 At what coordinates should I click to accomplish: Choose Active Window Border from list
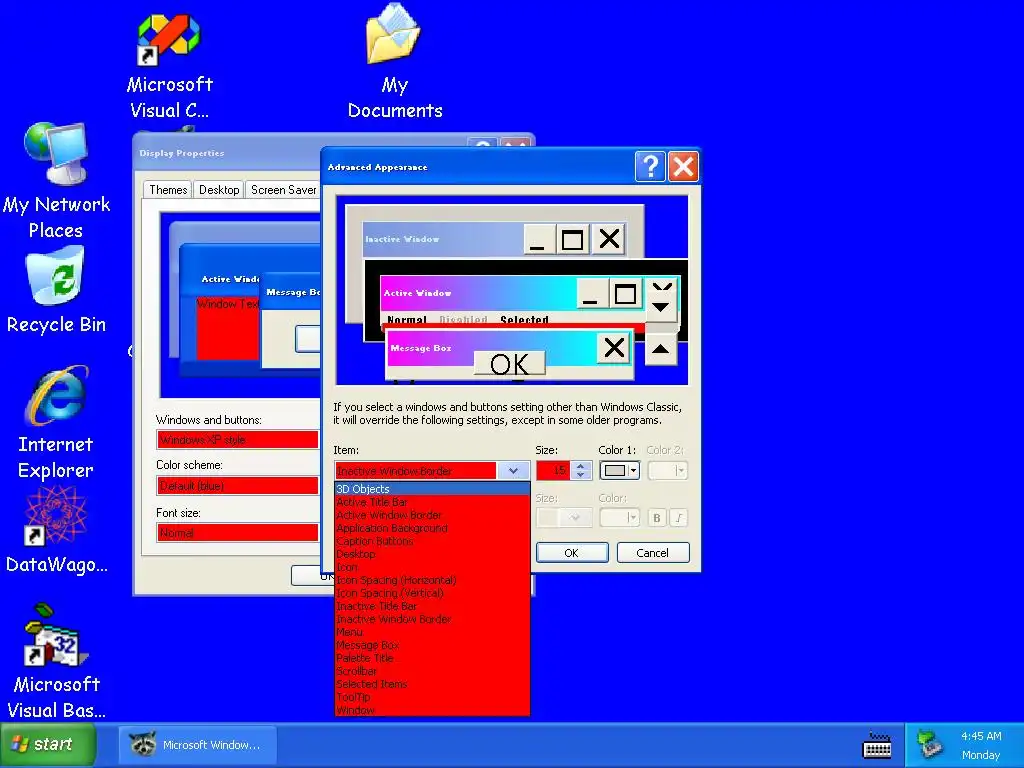[x=432, y=515]
